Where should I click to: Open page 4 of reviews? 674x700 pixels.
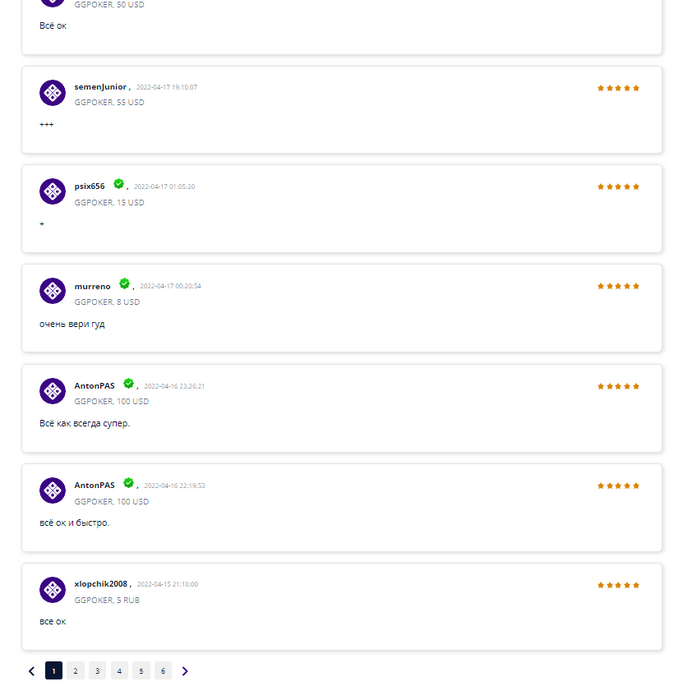[119, 671]
